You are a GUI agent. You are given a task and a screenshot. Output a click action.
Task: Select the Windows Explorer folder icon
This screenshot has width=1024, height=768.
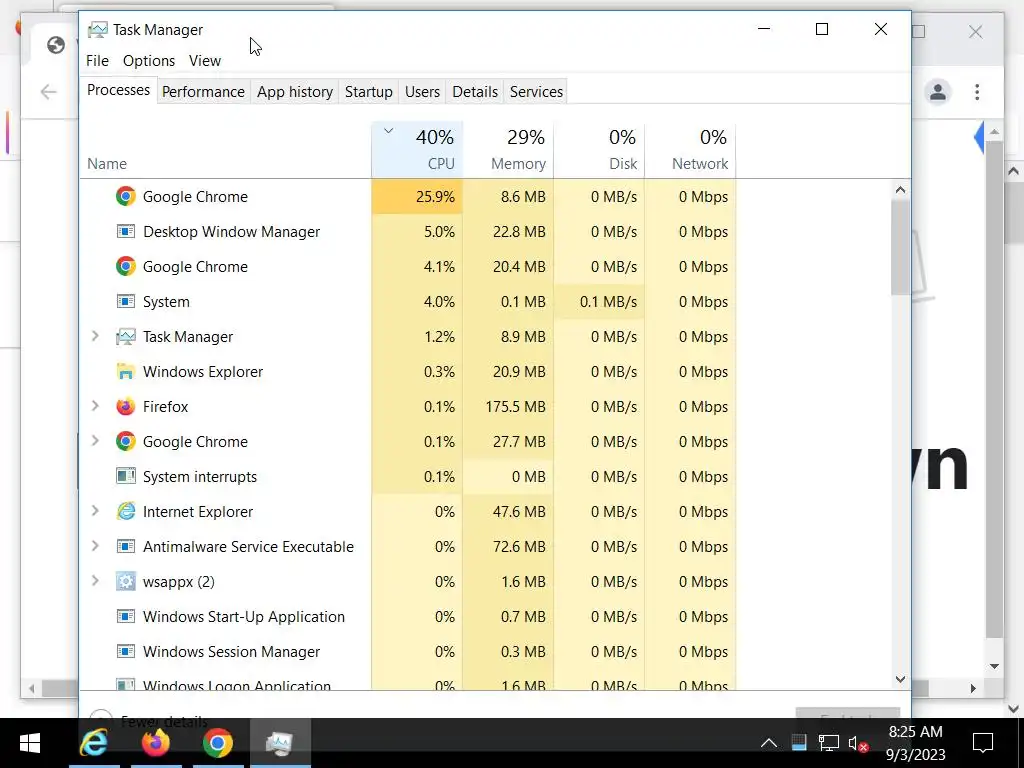(125, 372)
